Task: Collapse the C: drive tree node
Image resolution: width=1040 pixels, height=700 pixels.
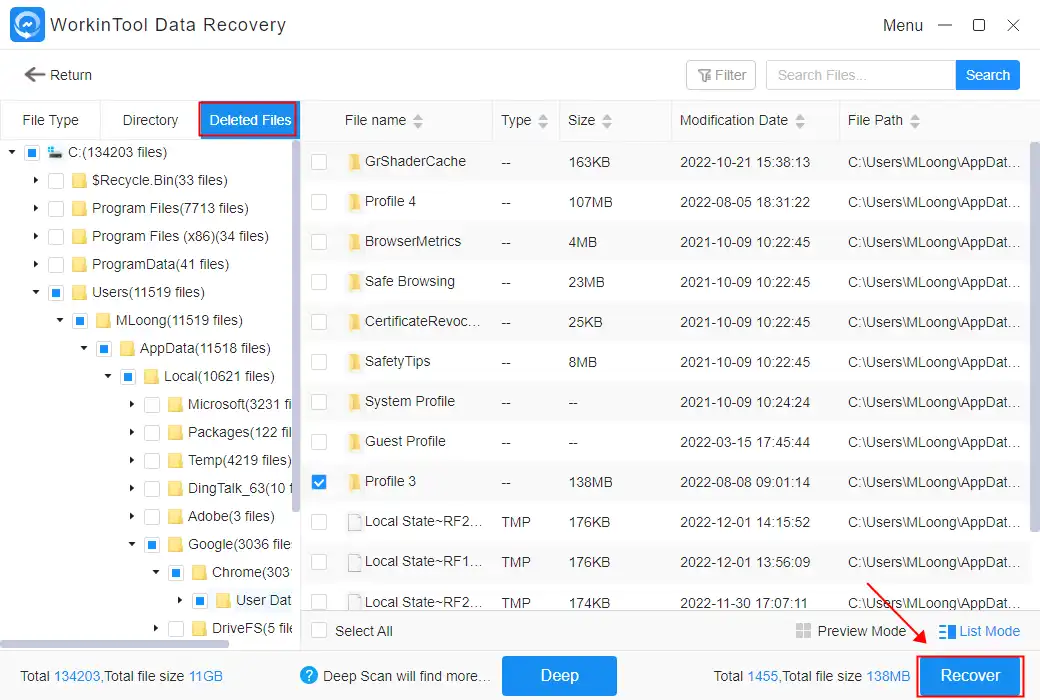Action: pyautogui.click(x=12, y=153)
